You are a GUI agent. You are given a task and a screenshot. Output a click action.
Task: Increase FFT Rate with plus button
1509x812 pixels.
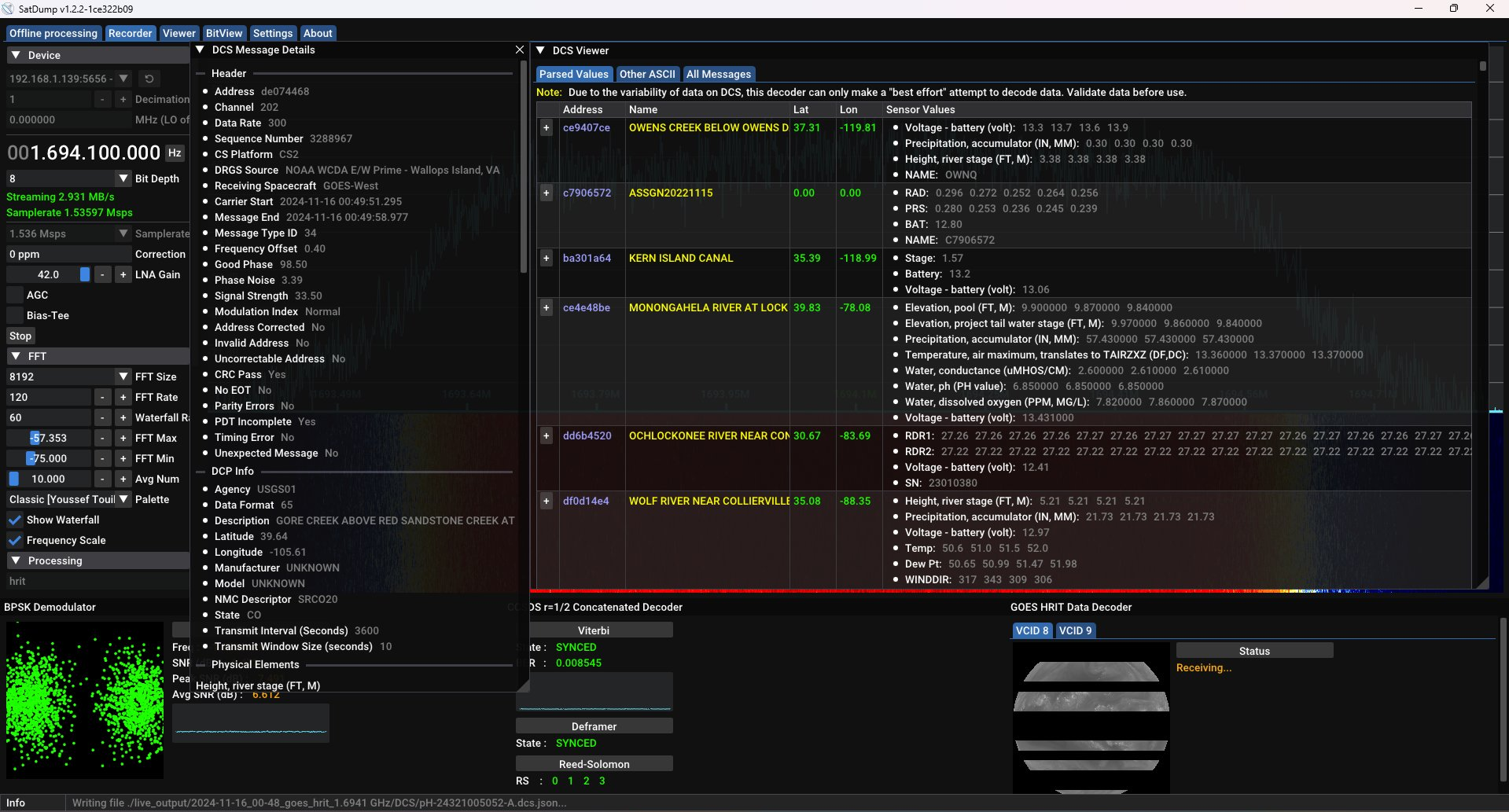[x=123, y=397]
